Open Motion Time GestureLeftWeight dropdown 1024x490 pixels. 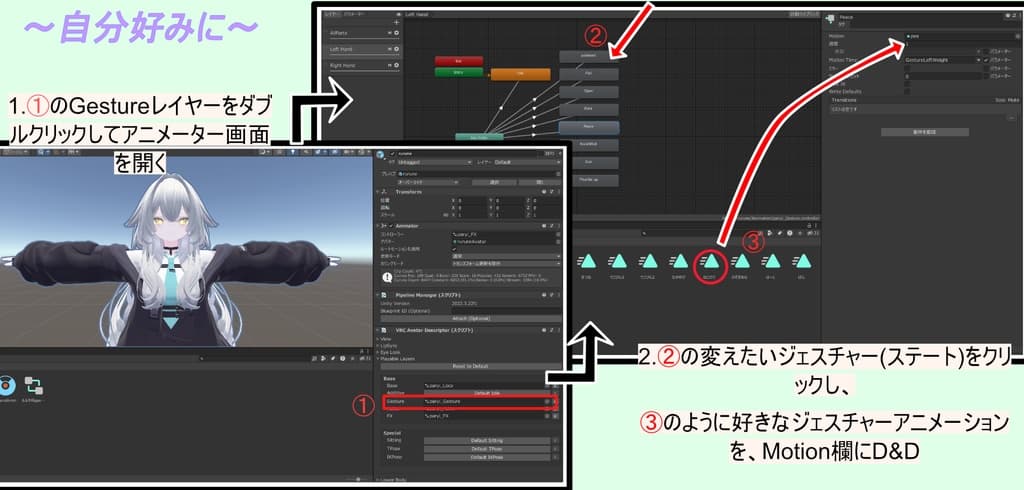(943, 59)
